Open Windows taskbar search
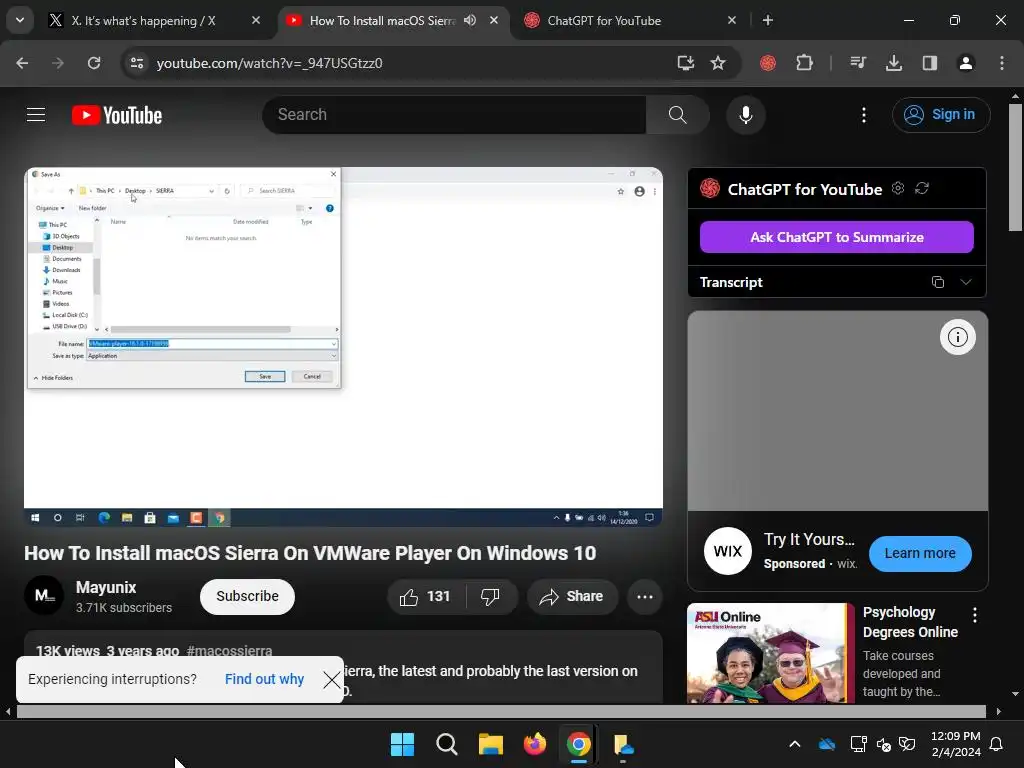 pyautogui.click(x=447, y=744)
